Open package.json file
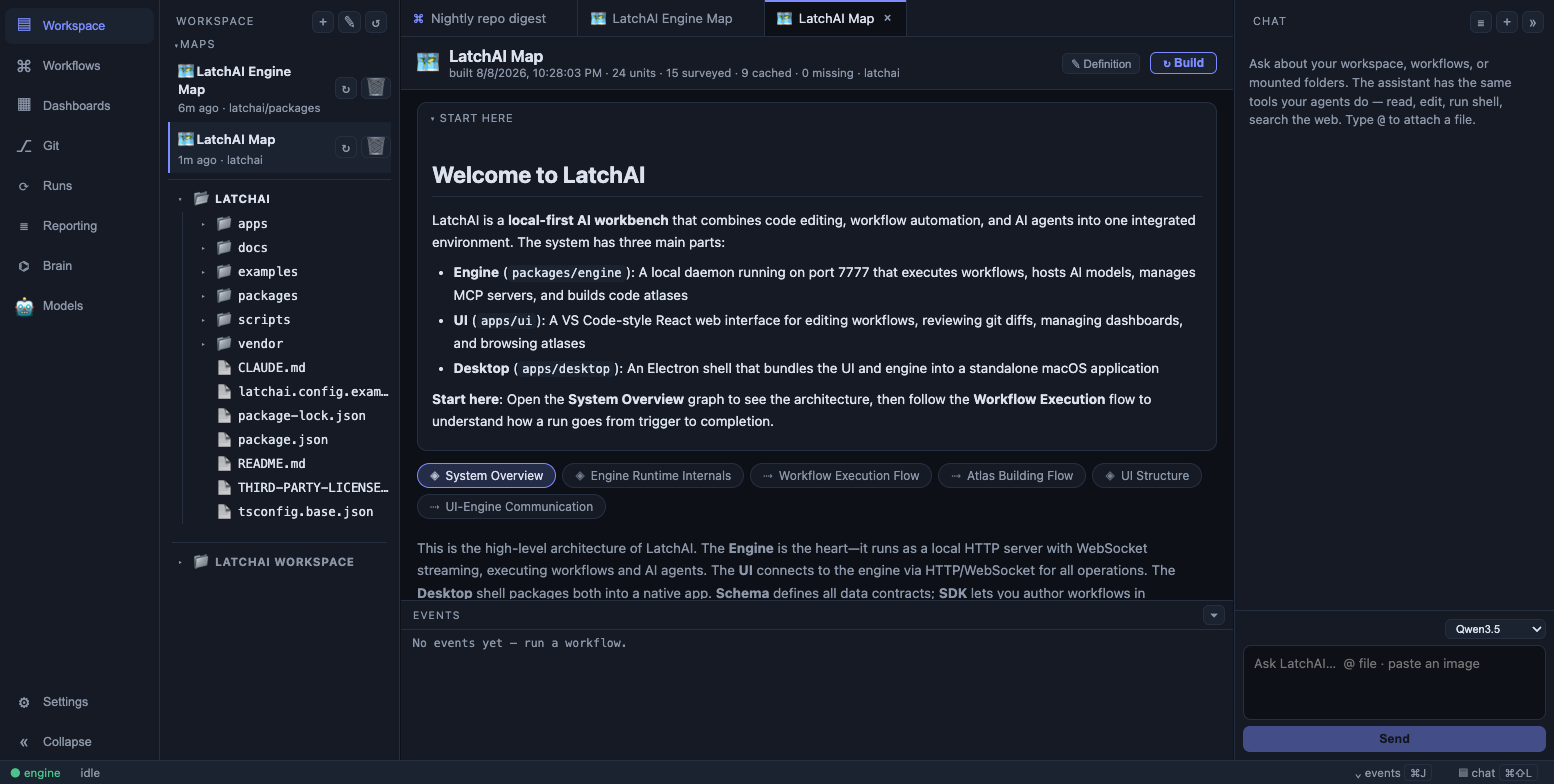1554x784 pixels. [282, 439]
